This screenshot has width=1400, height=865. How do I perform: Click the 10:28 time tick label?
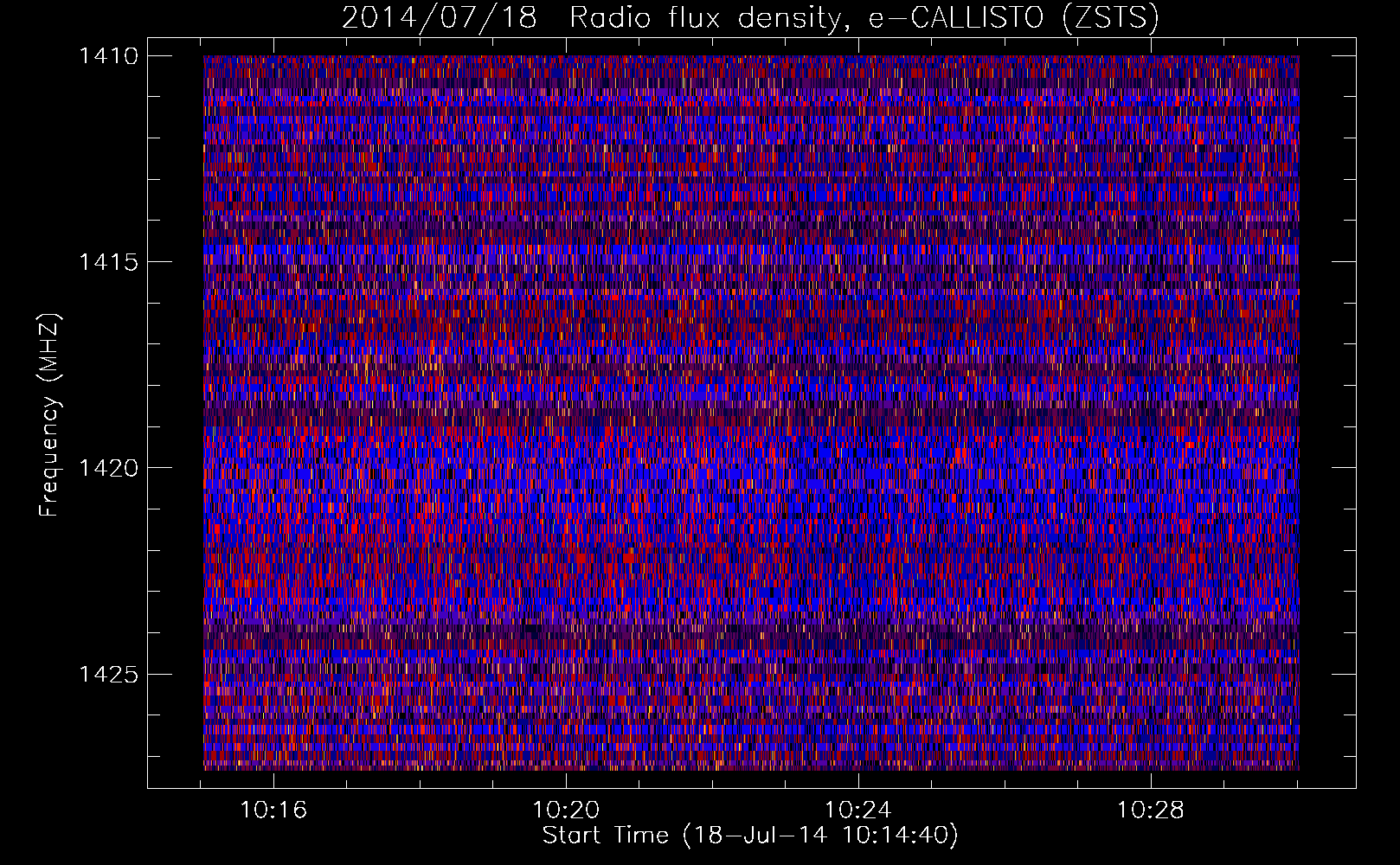click(1150, 811)
